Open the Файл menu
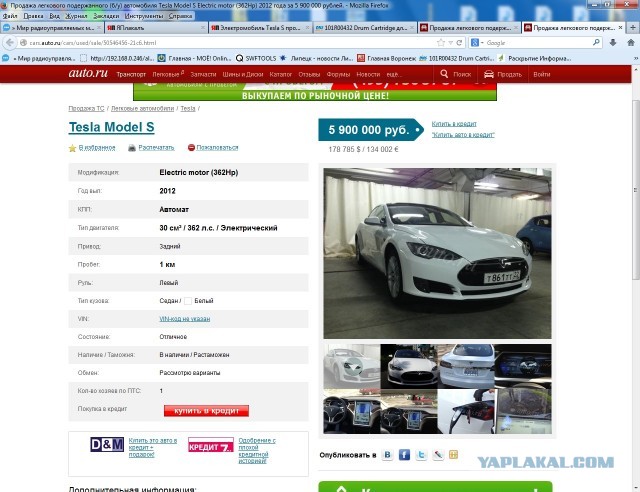The height and width of the screenshot is (492, 640). pyautogui.click(x=10, y=16)
